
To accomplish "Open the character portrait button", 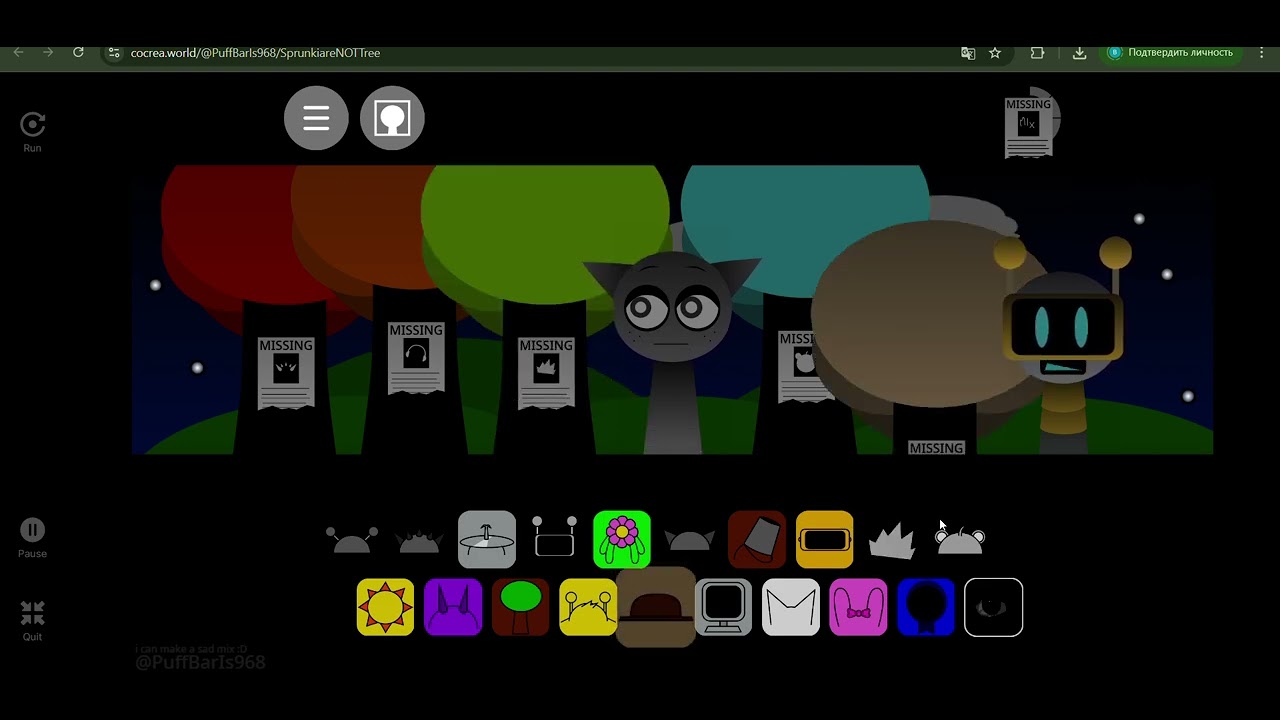I will coord(392,118).
